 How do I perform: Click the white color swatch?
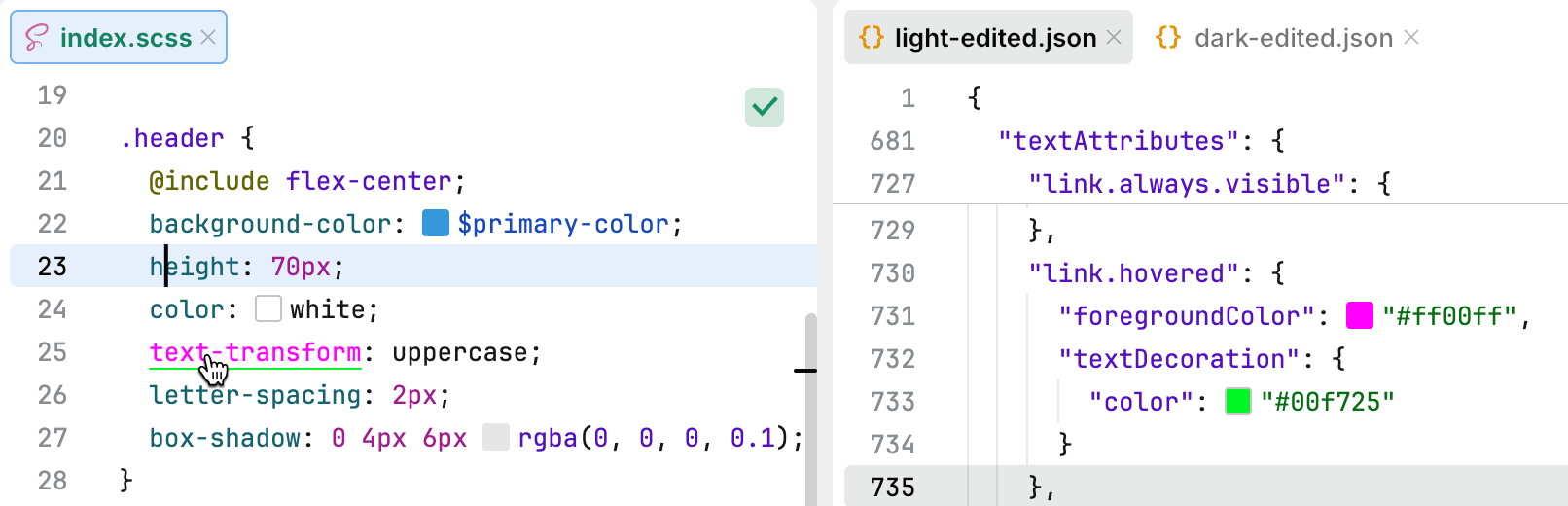point(268,309)
